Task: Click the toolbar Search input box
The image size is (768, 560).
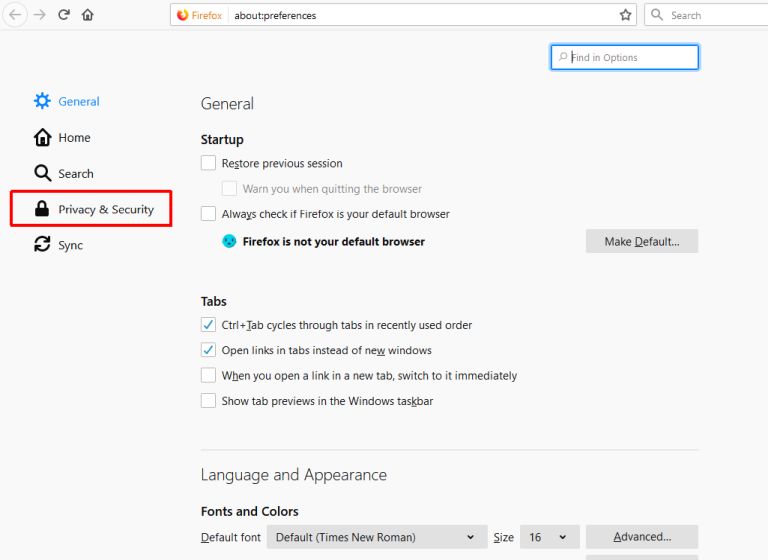Action: pos(706,15)
